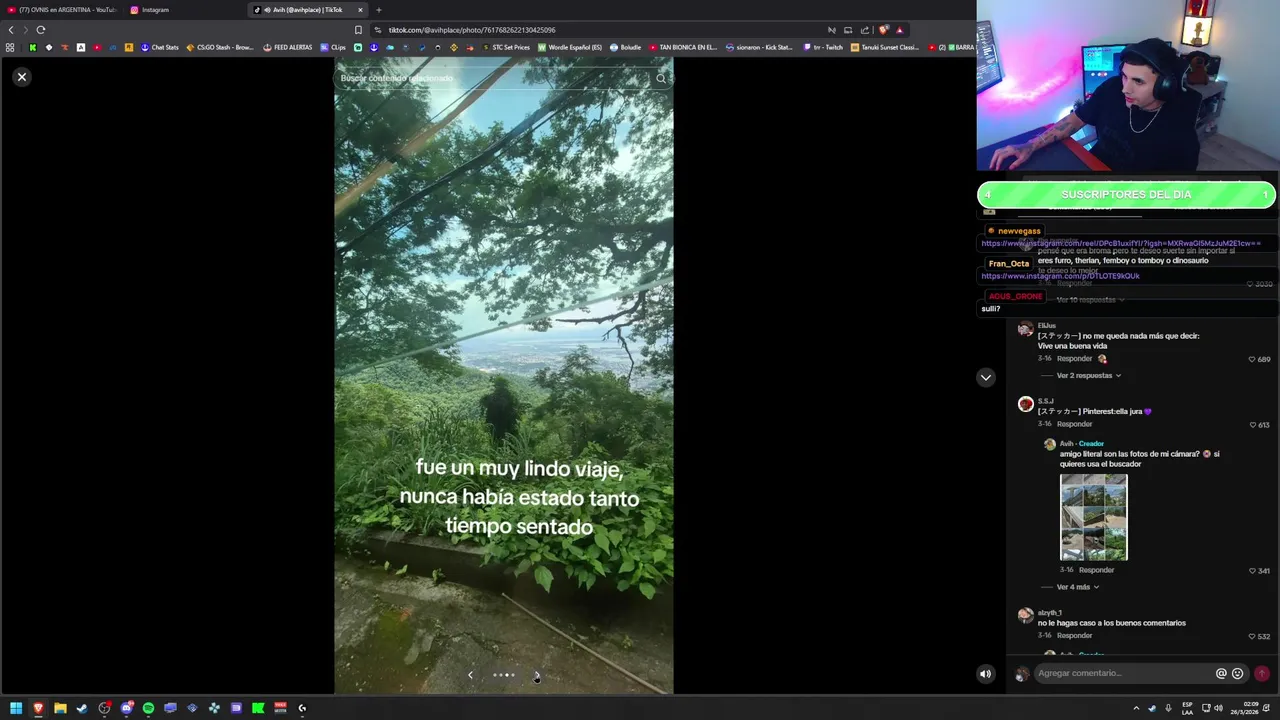
Task: Open the S.S.J profile avatar
Action: 1025,404
